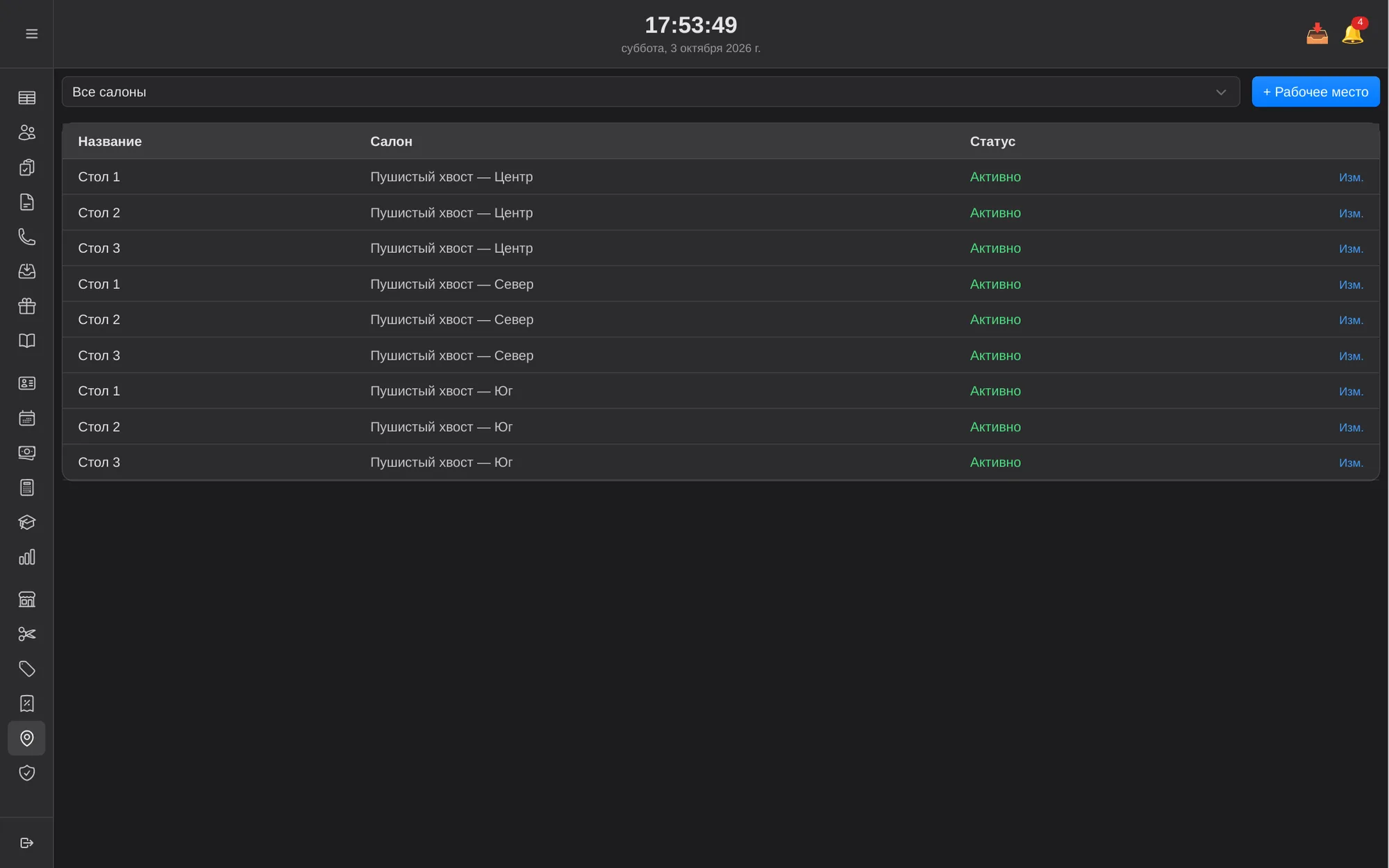Expand the 'Все салоны' dropdown
This screenshot has width=1389, height=868.
pyautogui.click(x=651, y=92)
